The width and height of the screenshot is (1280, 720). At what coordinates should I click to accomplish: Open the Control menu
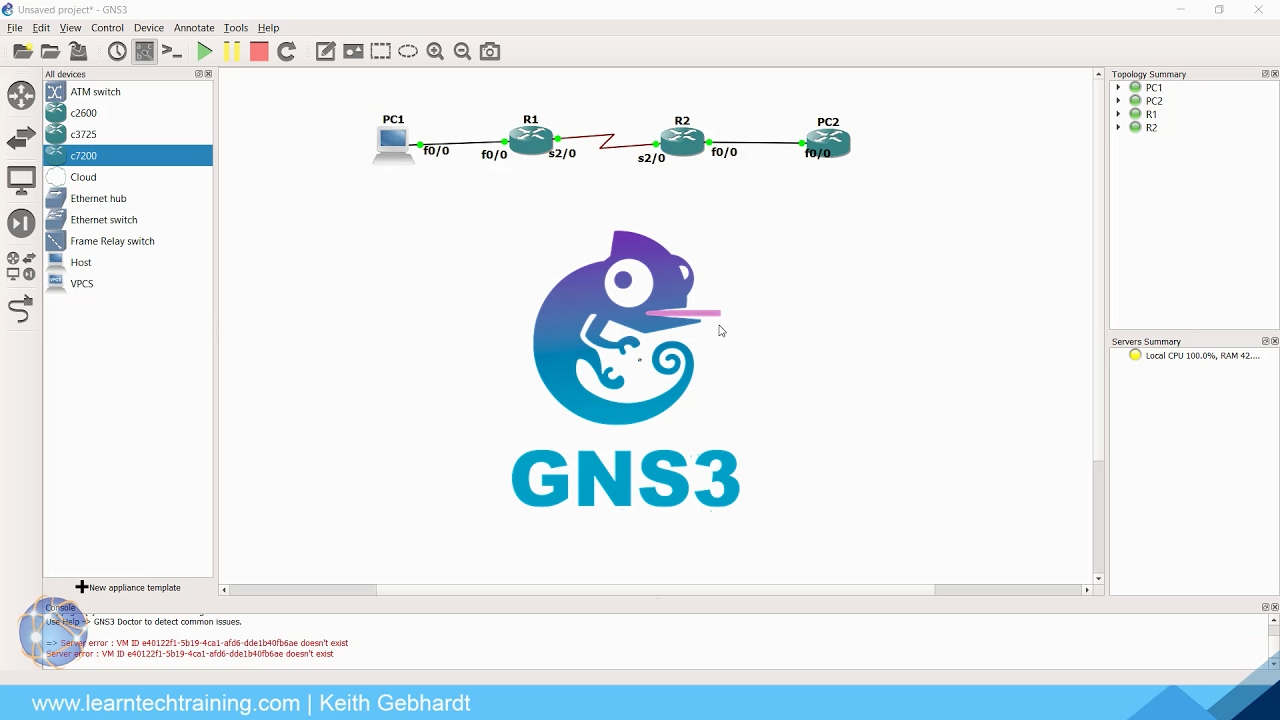(107, 28)
